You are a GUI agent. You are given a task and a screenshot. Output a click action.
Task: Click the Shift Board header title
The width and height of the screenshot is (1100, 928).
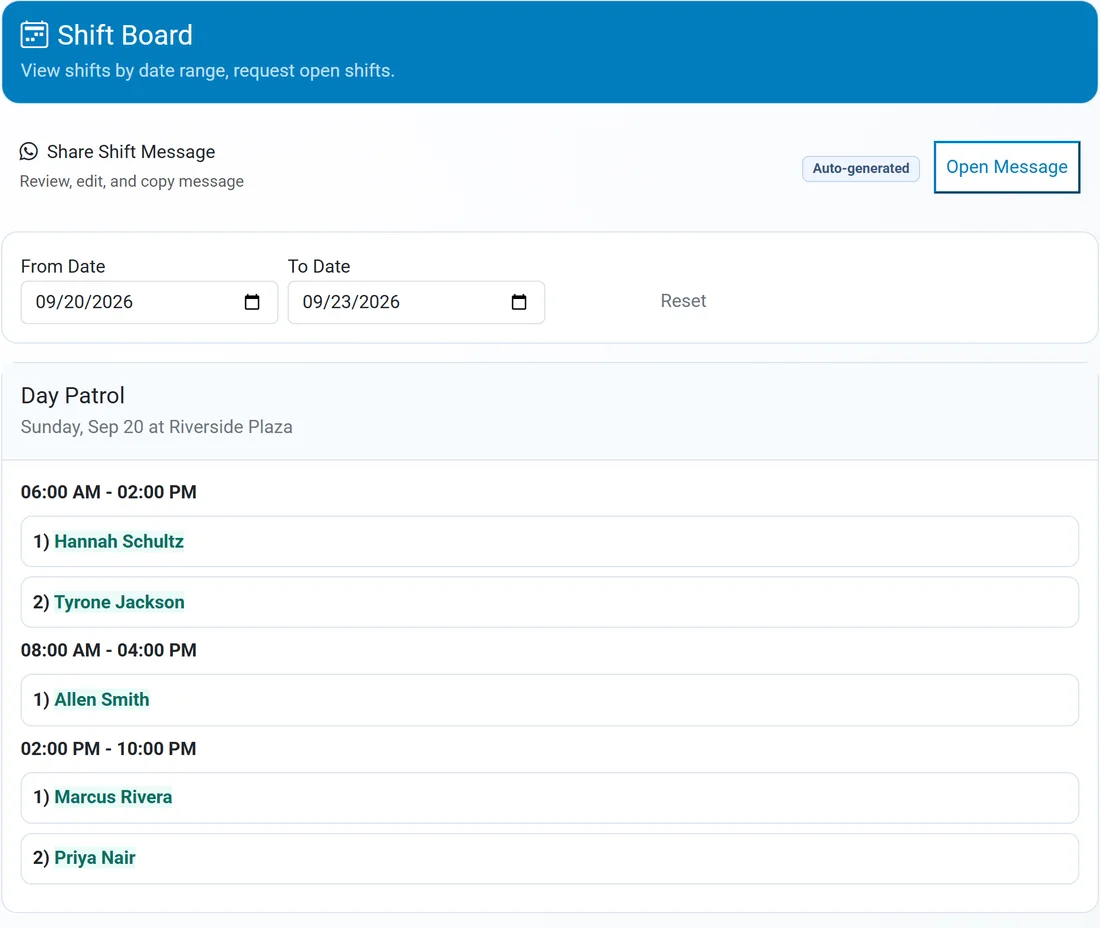tap(125, 35)
